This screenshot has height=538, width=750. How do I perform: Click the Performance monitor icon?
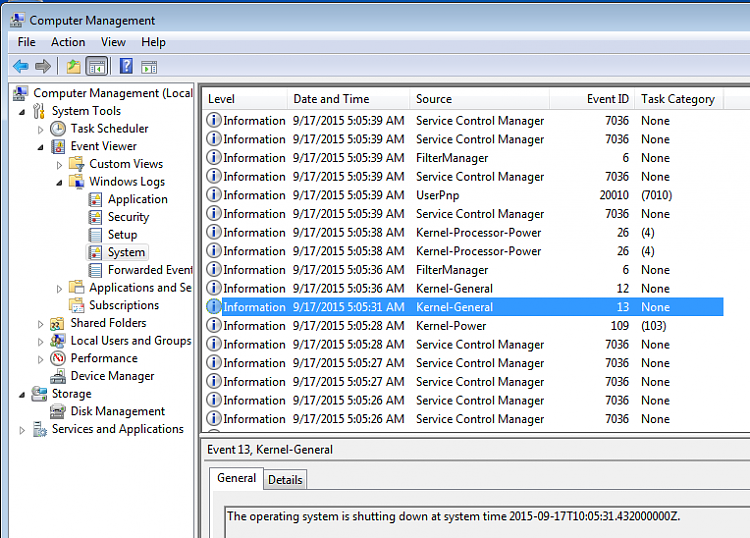(58, 358)
